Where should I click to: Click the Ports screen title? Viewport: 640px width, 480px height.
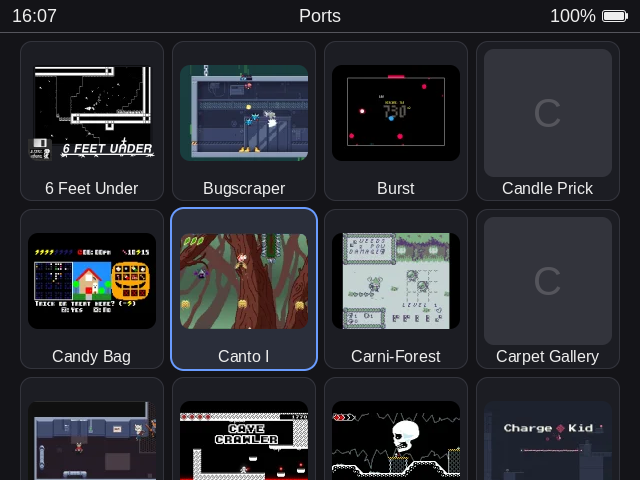tap(320, 16)
